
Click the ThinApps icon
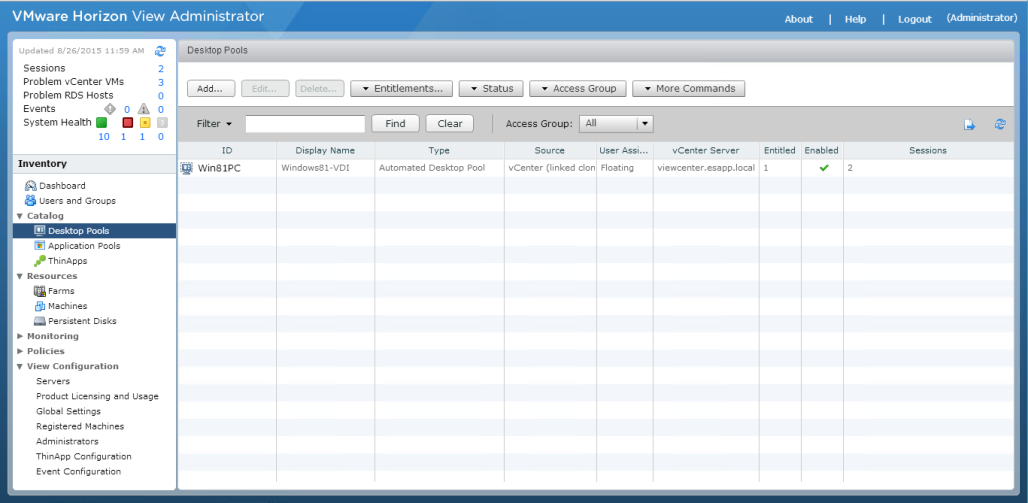(39, 261)
